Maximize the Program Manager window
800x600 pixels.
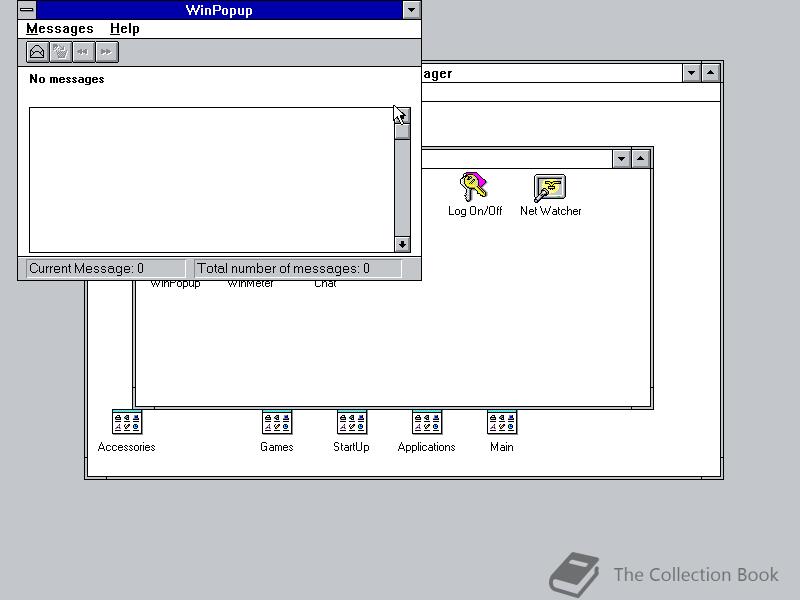coord(711,73)
